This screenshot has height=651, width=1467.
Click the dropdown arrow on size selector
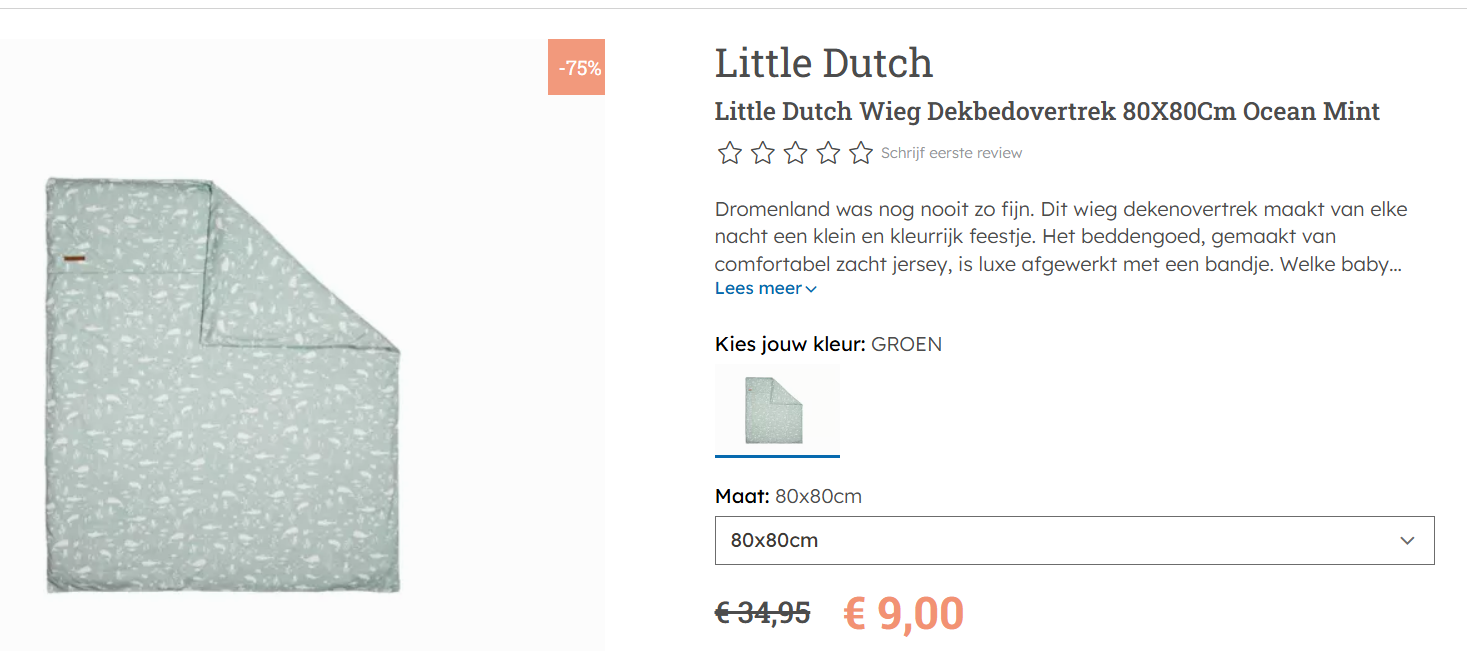tap(1408, 540)
